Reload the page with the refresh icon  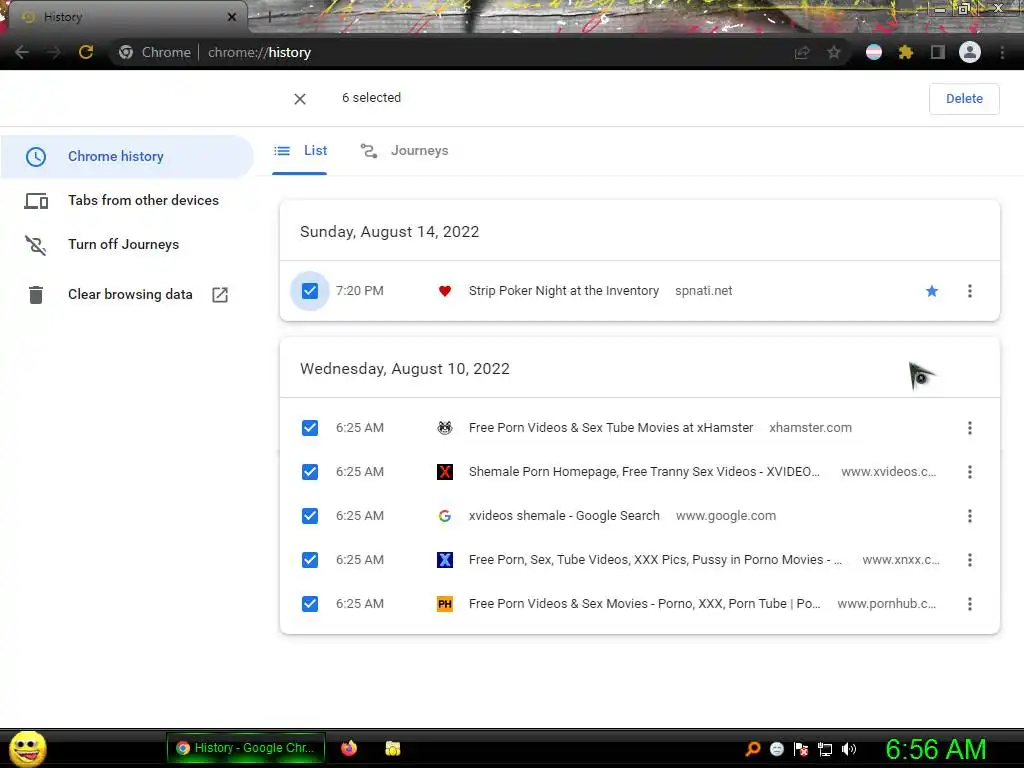(86, 52)
